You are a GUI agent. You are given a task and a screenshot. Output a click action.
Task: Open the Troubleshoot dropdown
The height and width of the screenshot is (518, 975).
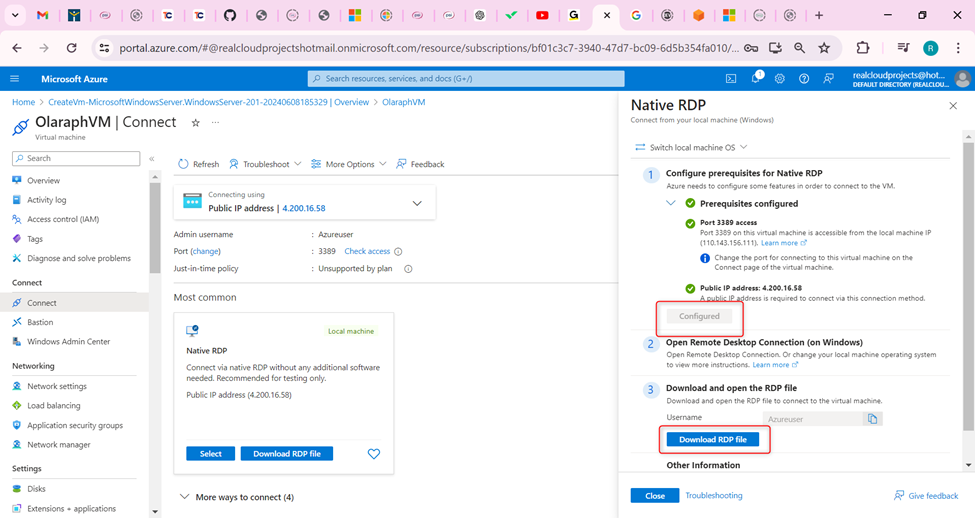pos(265,164)
